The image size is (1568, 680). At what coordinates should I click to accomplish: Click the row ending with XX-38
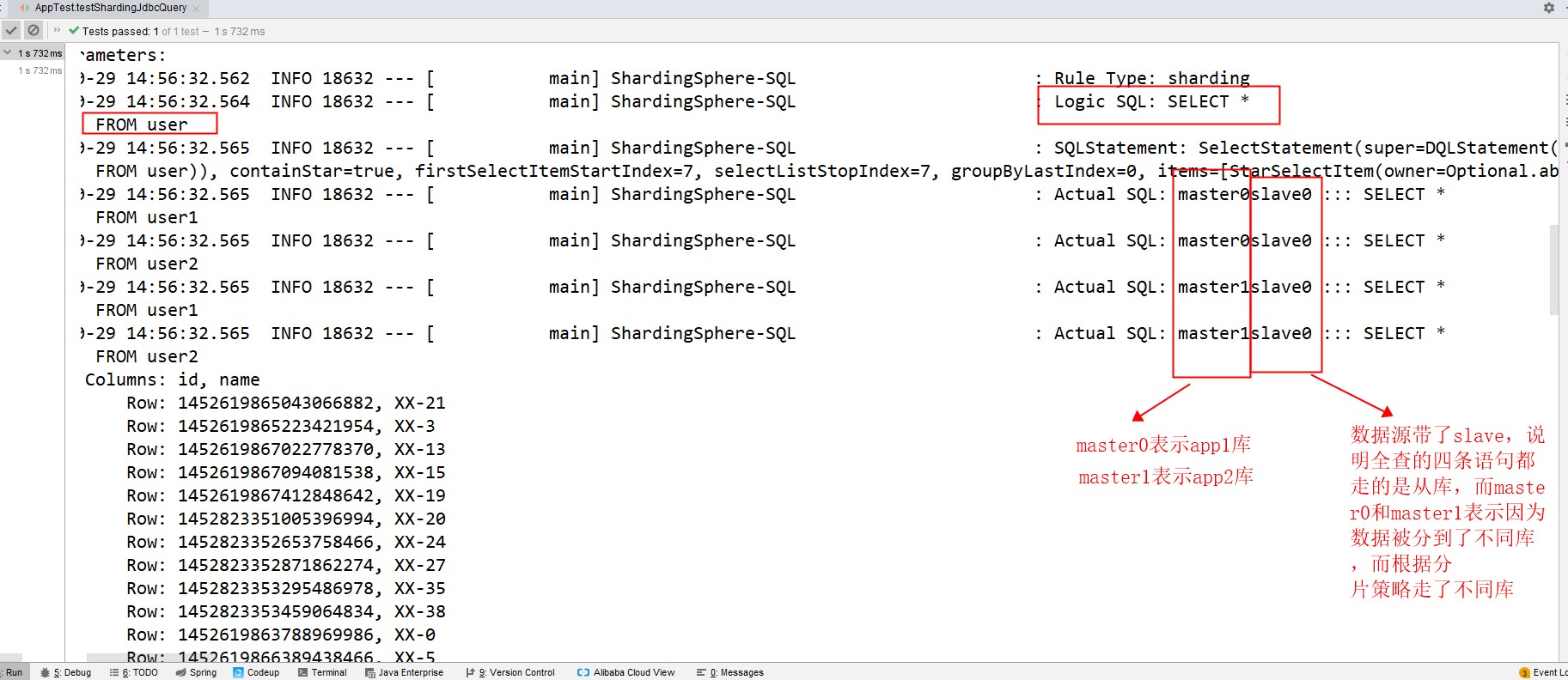(286, 611)
